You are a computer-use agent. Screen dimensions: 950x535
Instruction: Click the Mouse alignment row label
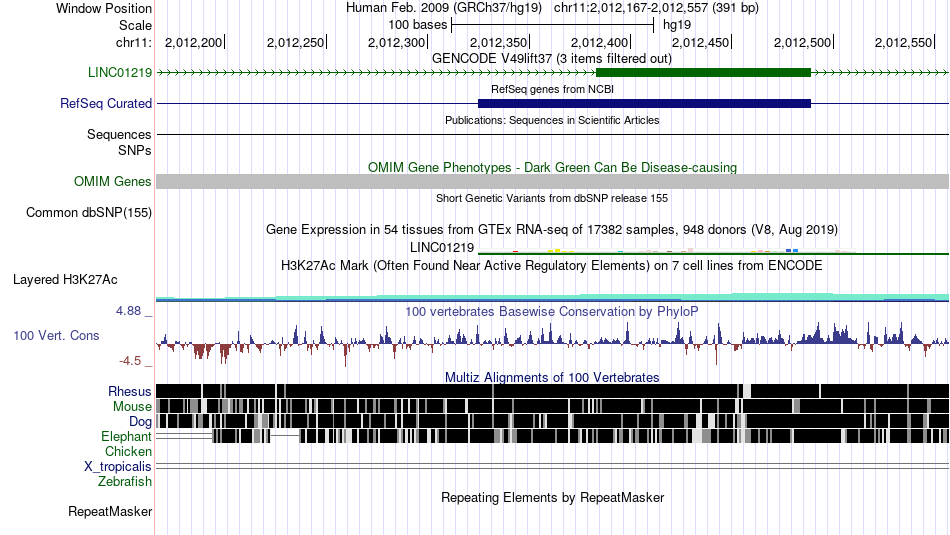(131, 407)
